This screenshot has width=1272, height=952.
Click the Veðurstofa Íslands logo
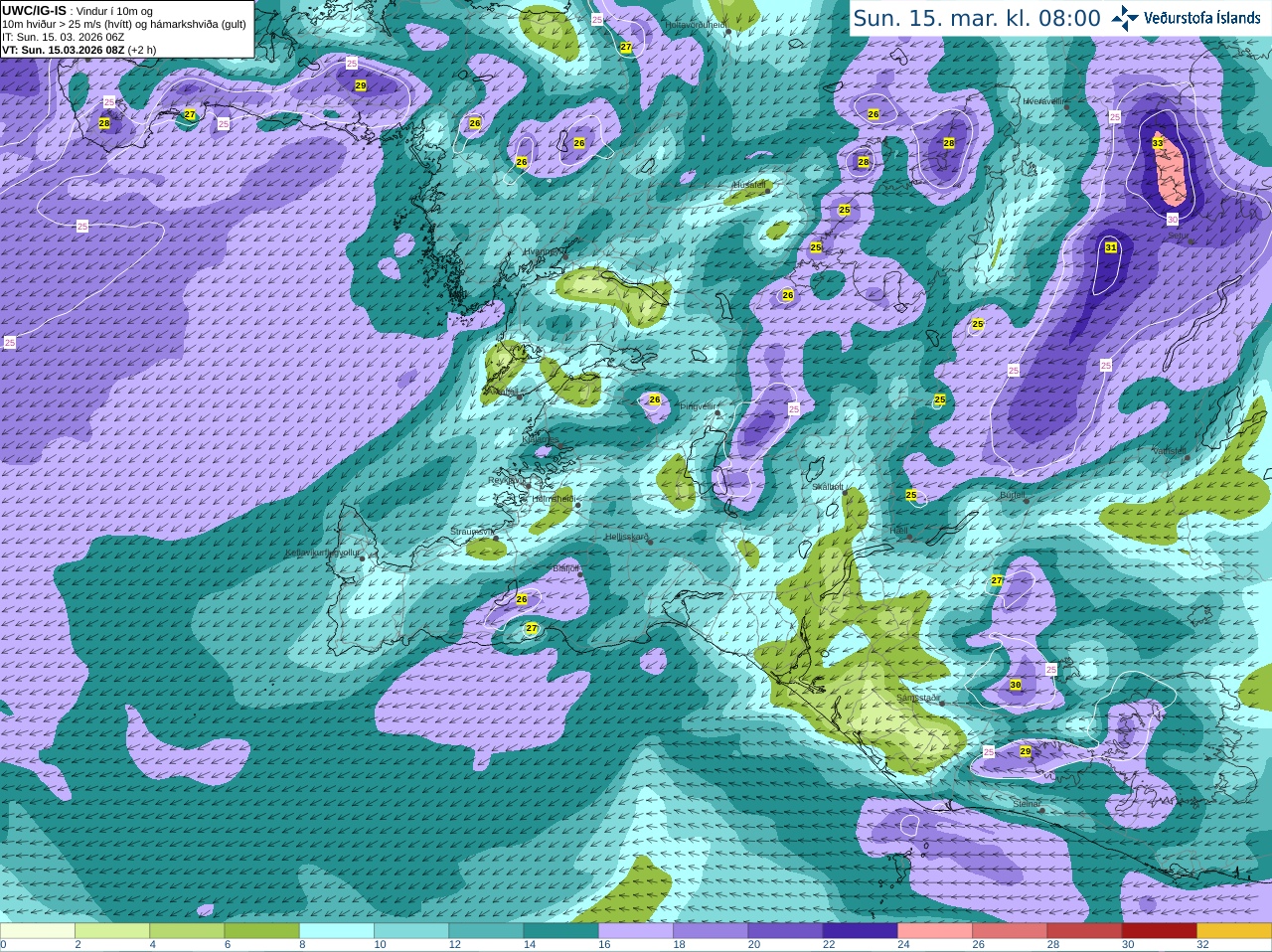[1187, 17]
